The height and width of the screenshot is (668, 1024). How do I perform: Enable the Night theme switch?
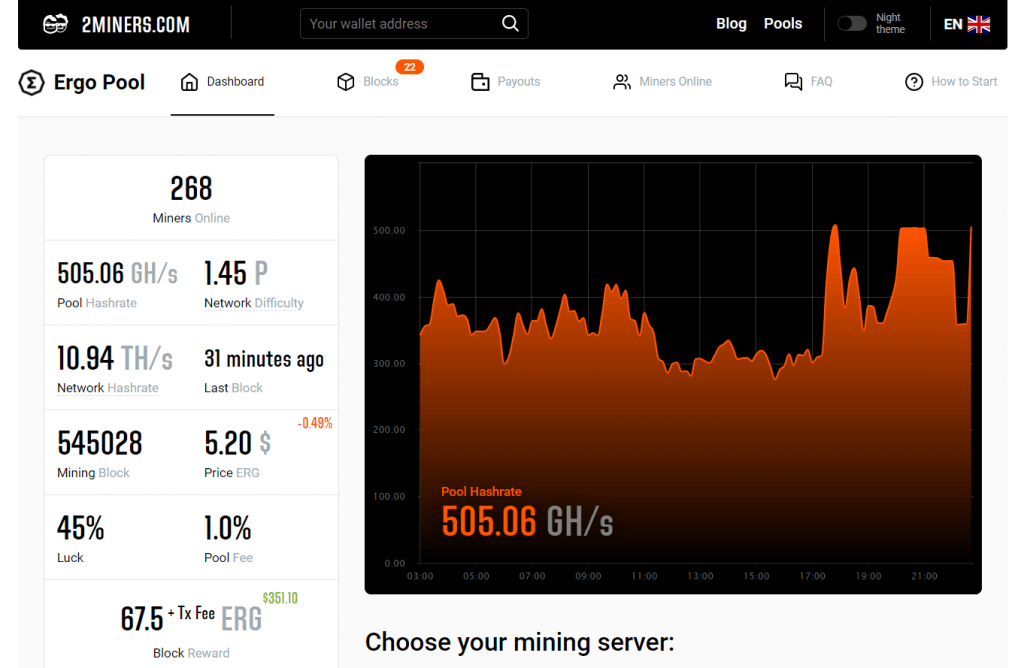(x=853, y=23)
